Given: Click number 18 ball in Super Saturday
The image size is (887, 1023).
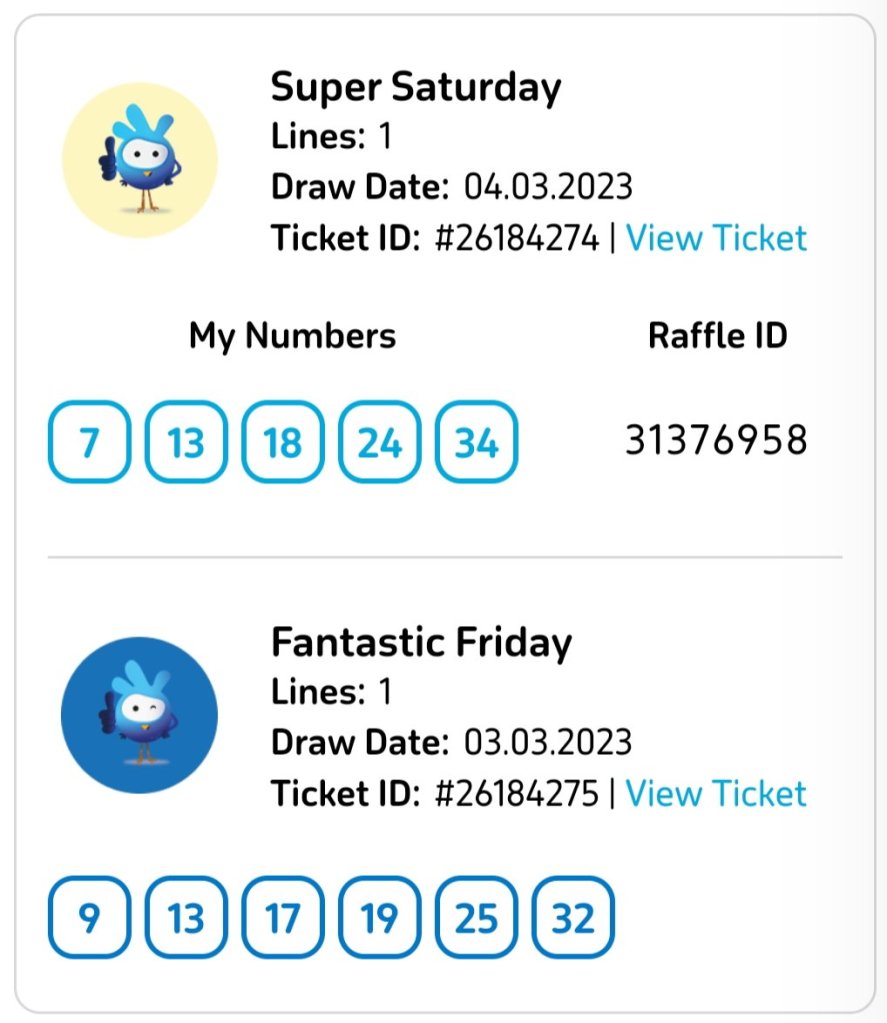Looking at the screenshot, I should (283, 441).
